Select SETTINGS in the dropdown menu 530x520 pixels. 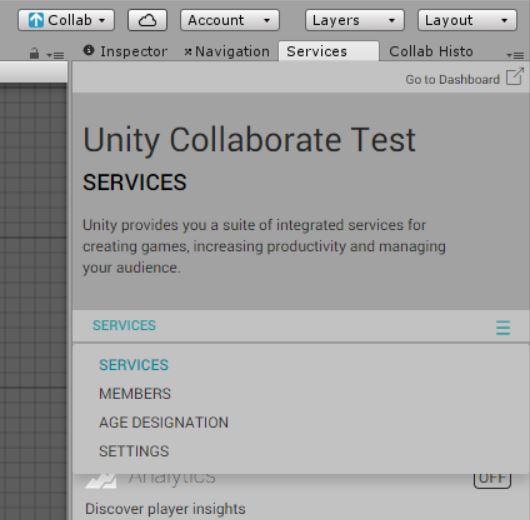[134, 451]
